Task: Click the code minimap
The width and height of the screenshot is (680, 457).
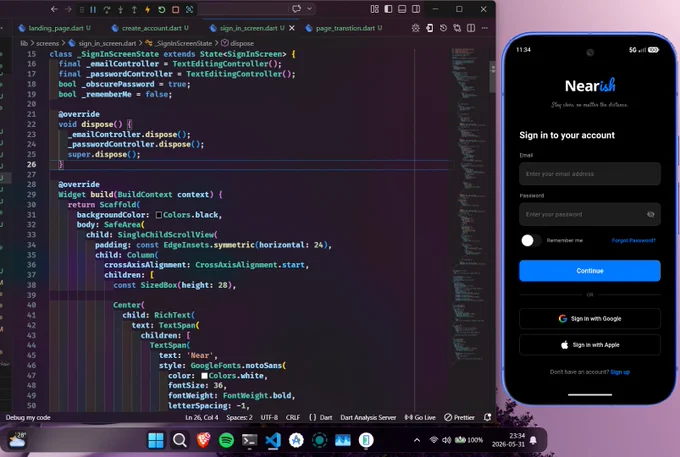Action: (468, 204)
